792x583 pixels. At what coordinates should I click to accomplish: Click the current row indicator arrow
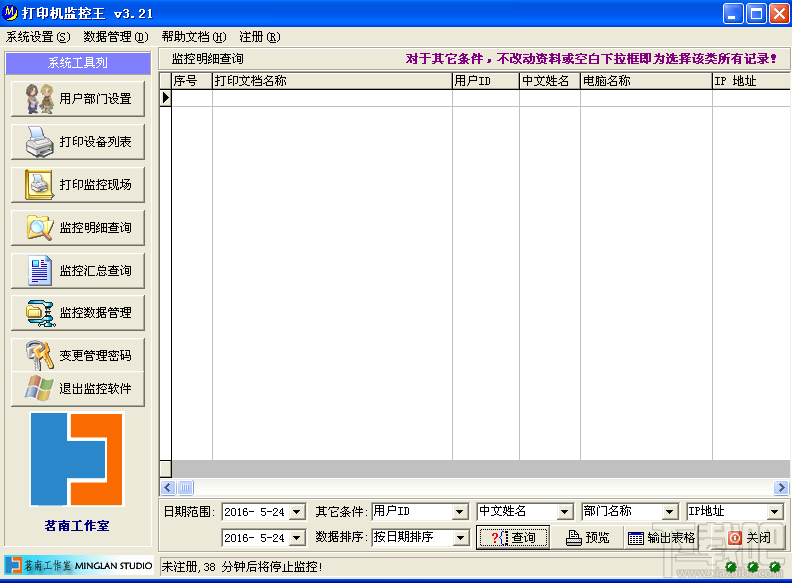click(x=166, y=98)
